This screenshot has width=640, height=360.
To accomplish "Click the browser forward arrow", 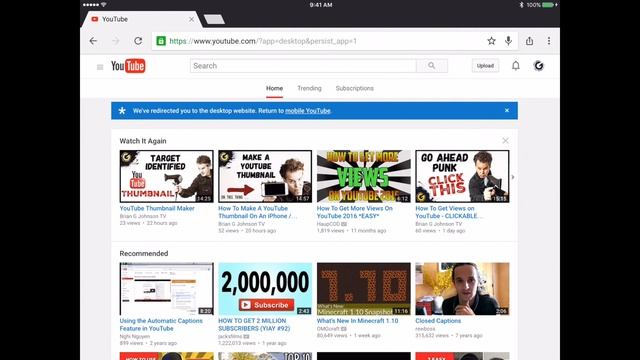I will click(116, 41).
